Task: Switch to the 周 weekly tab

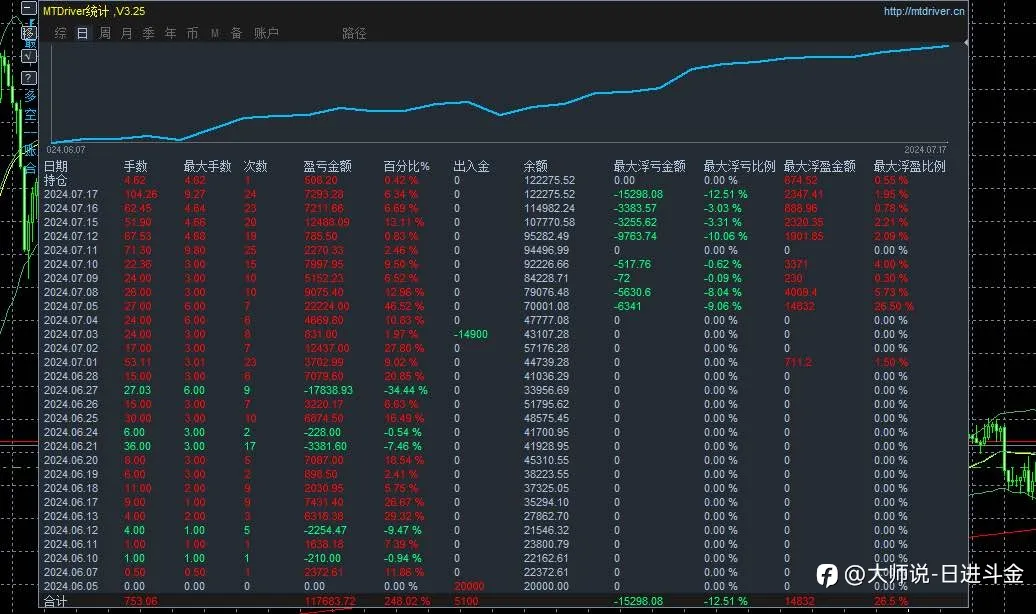Action: (104, 33)
